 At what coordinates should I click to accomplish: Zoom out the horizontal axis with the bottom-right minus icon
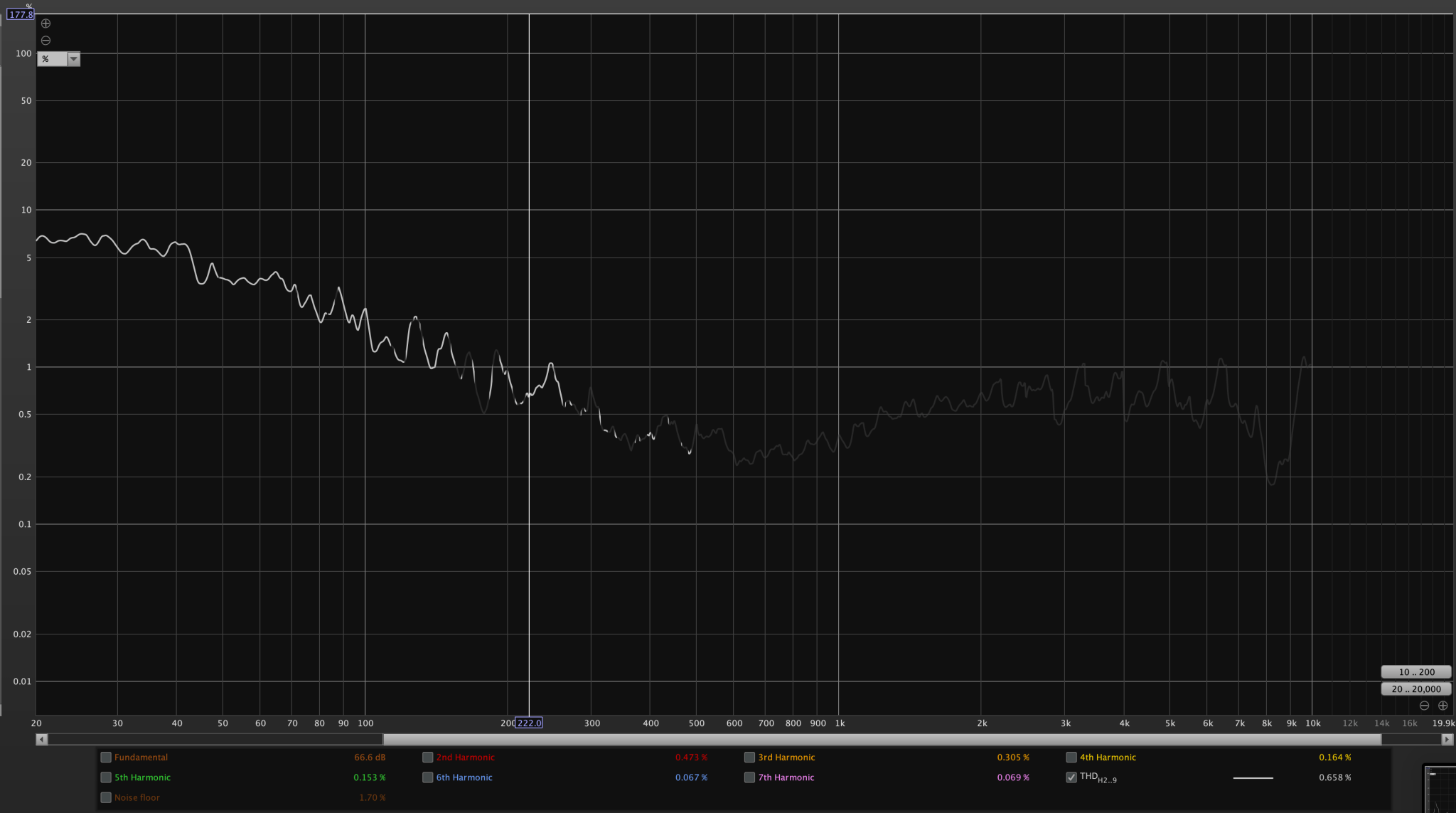tap(1424, 706)
